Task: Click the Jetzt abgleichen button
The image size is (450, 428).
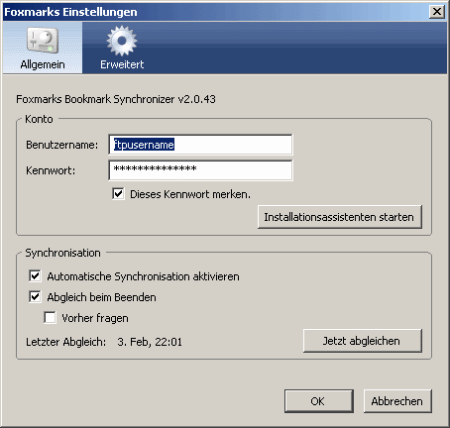Action: pos(362,341)
